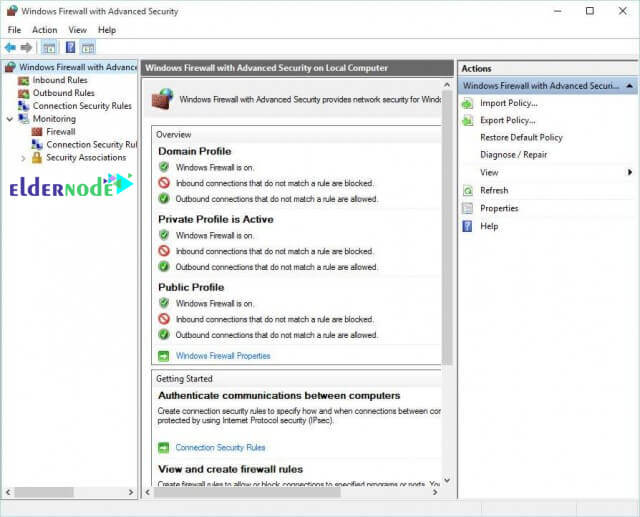The image size is (640, 517).
Task: Open the Windows Firewall Properties link
Action: (x=223, y=356)
